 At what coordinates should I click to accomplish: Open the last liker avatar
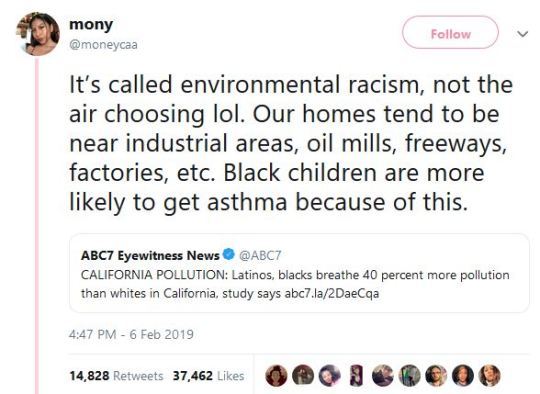point(490,375)
